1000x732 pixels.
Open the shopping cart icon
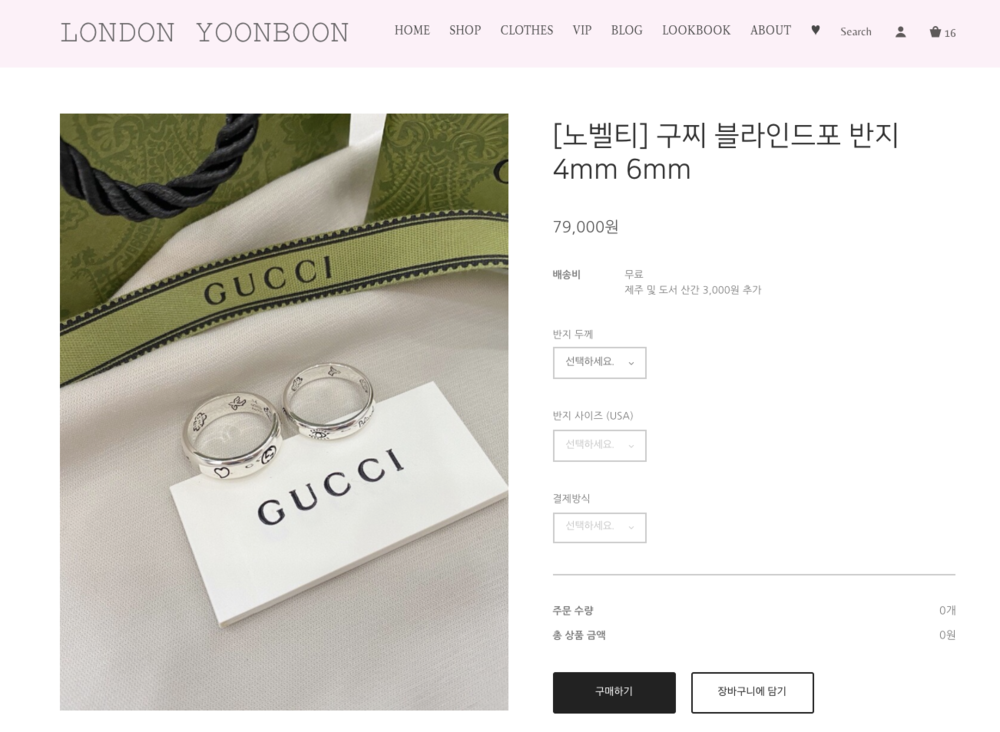[x=935, y=32]
